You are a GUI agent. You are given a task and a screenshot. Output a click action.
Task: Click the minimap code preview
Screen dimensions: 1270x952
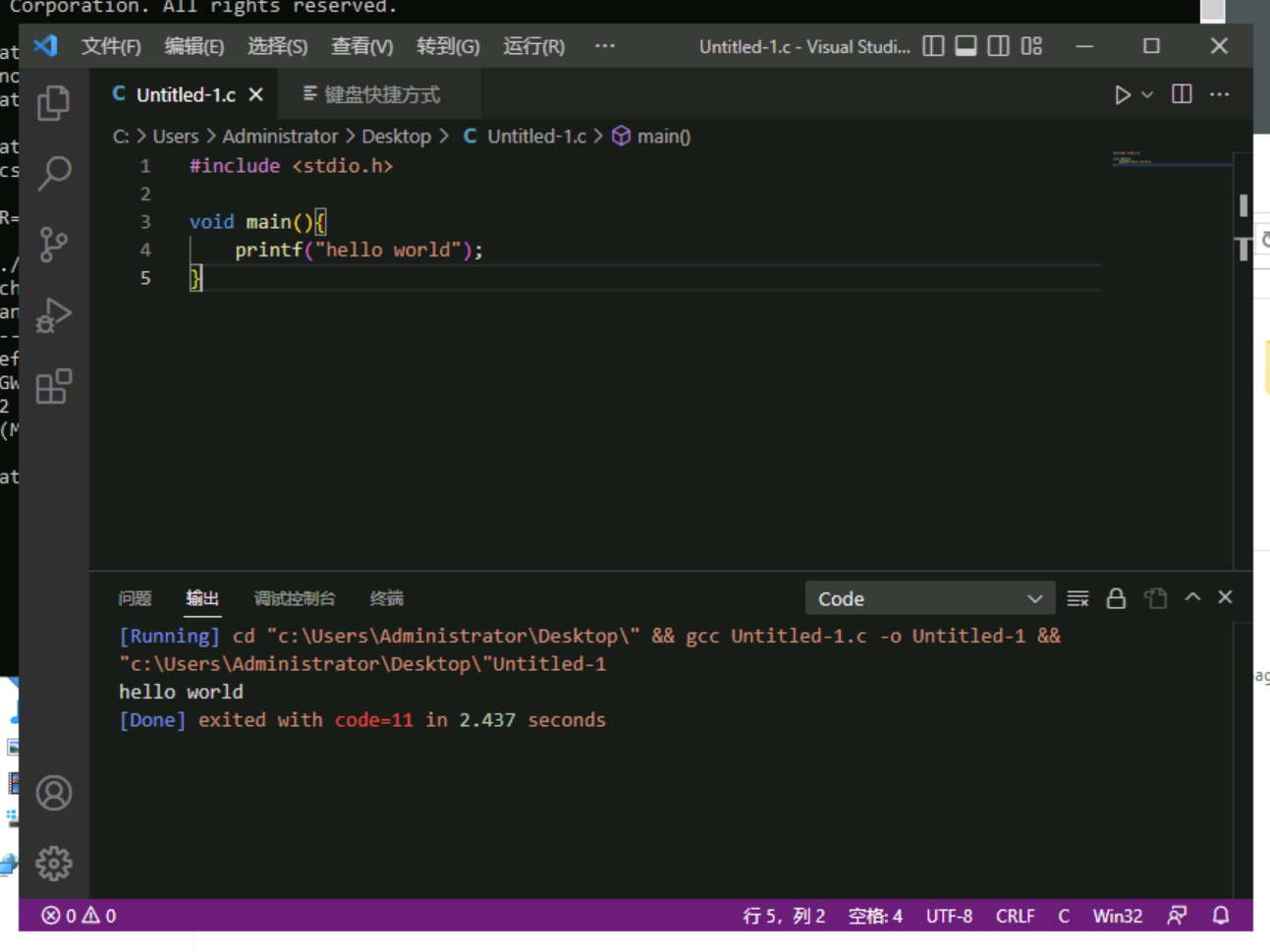coord(1171,159)
